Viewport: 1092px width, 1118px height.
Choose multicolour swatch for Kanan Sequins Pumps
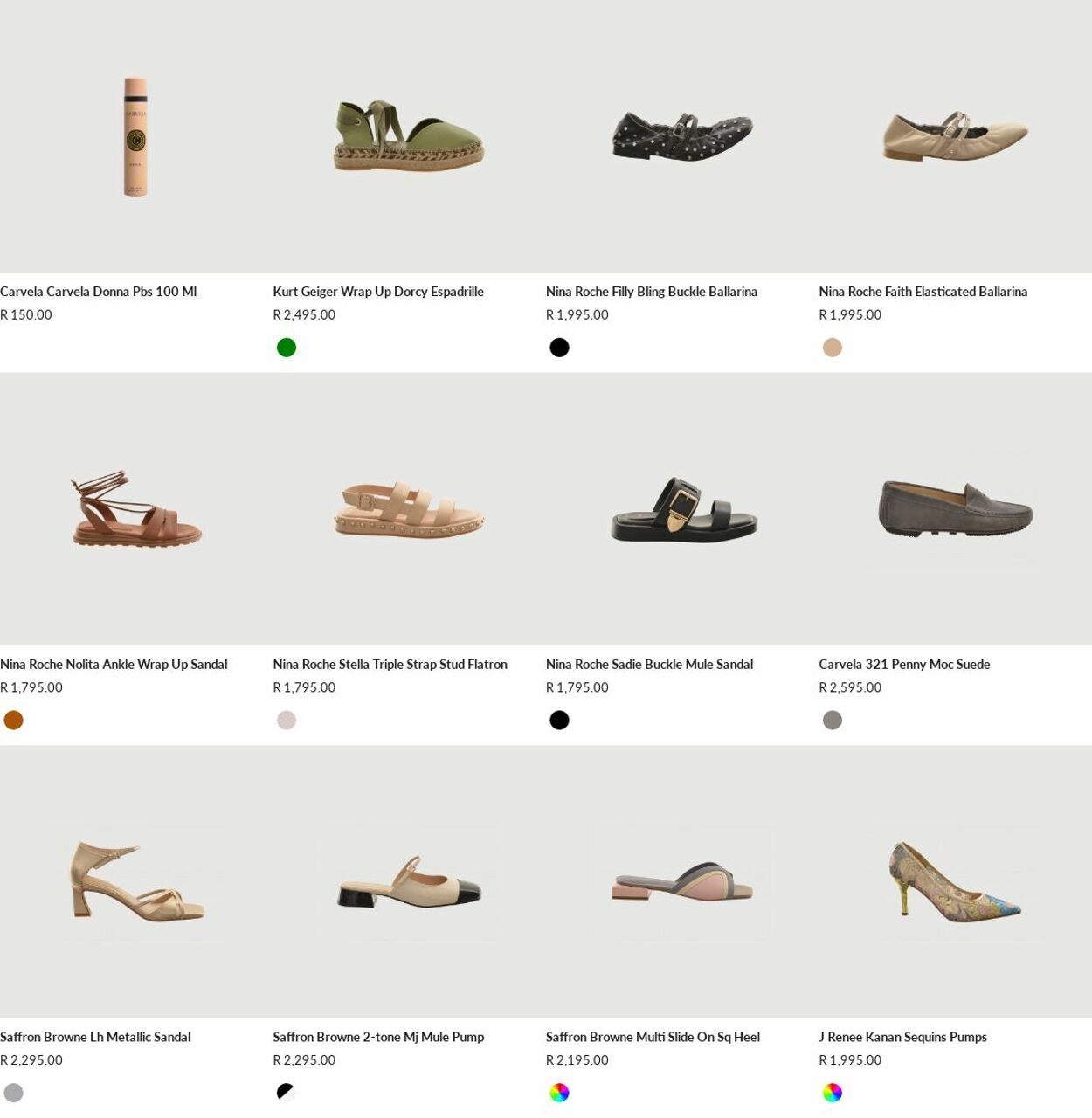click(833, 1093)
